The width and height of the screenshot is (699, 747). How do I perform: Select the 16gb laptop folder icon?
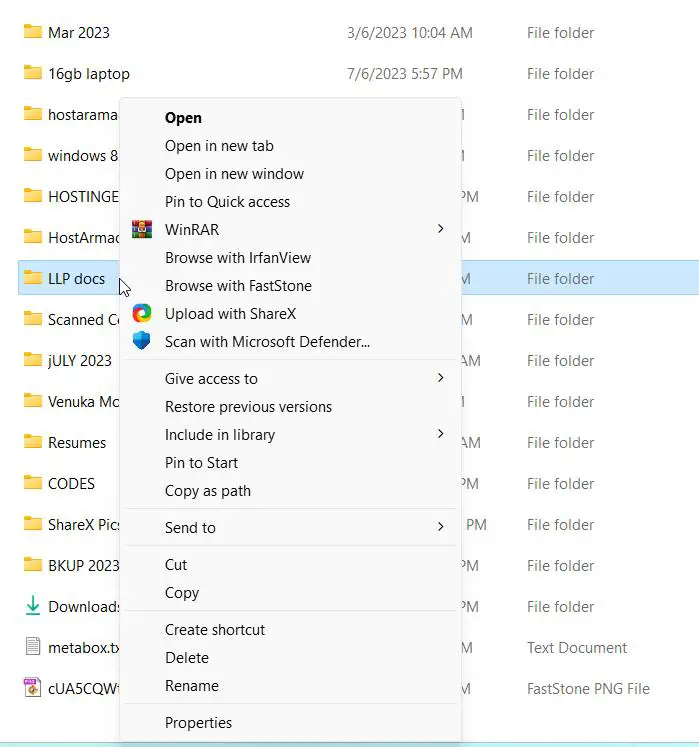point(33,73)
